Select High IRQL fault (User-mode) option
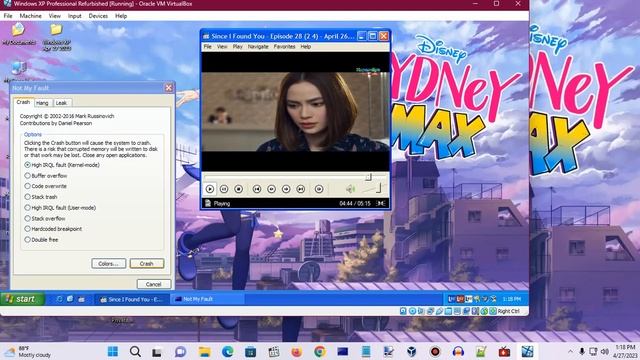The height and width of the screenshot is (360, 640). click(x=60, y=208)
